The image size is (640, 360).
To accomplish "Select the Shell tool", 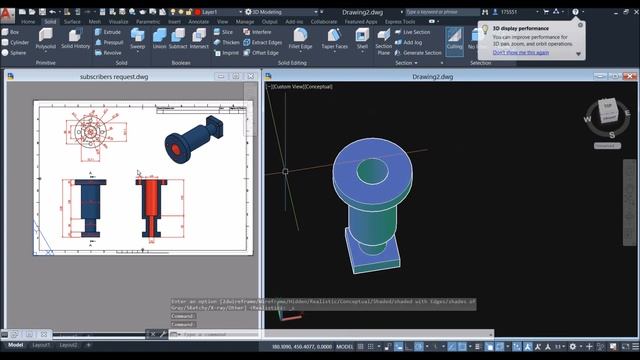I will coord(362,39).
